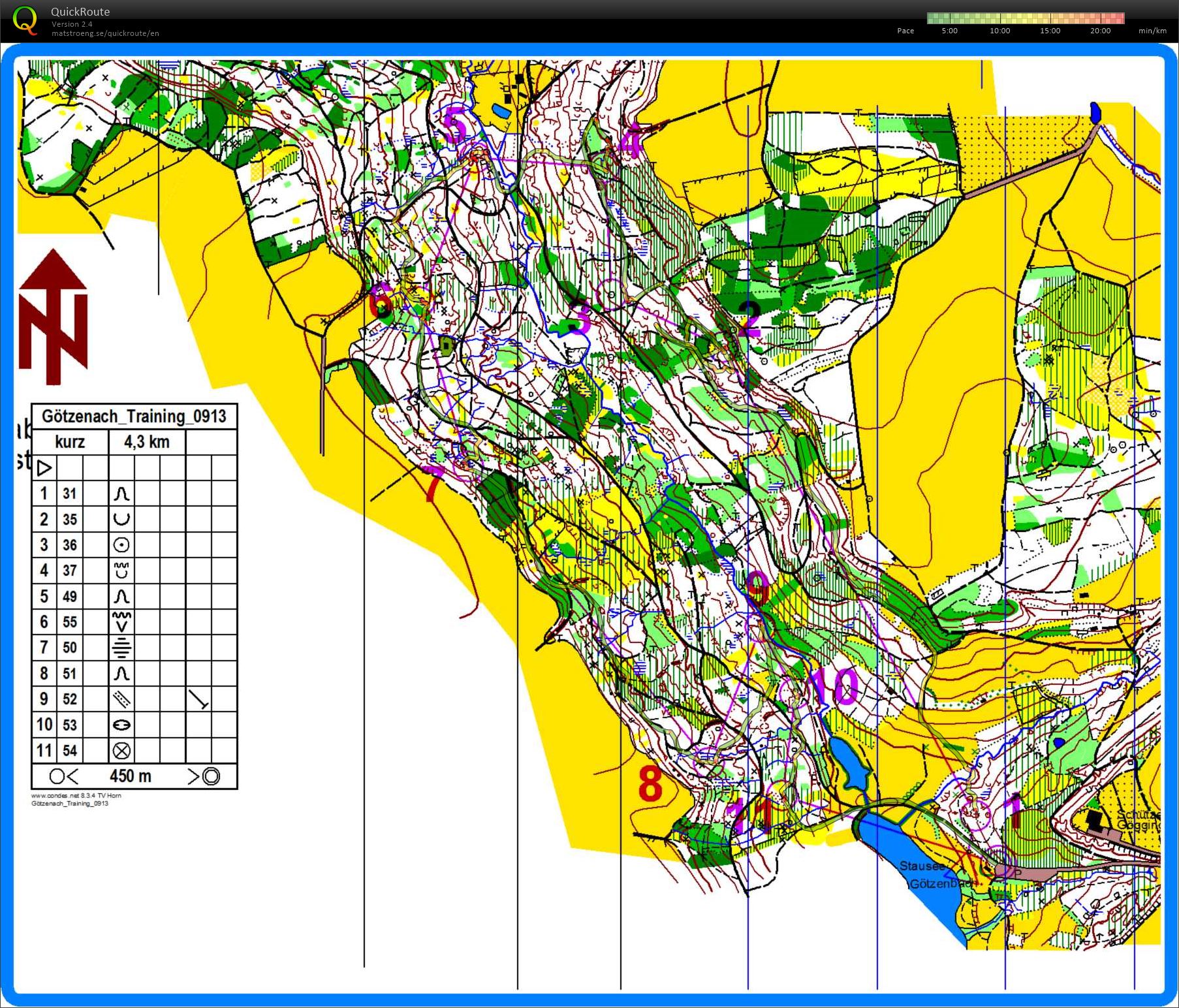1179x1008 pixels.
Task: Click the crossed circle symbol for control 54
Action: [121, 751]
